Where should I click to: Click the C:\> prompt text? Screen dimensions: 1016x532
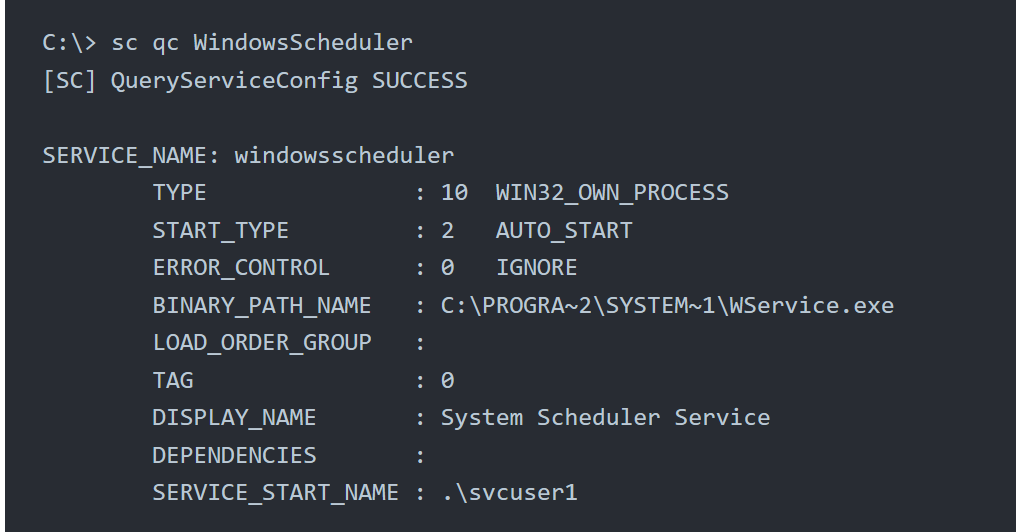point(69,43)
